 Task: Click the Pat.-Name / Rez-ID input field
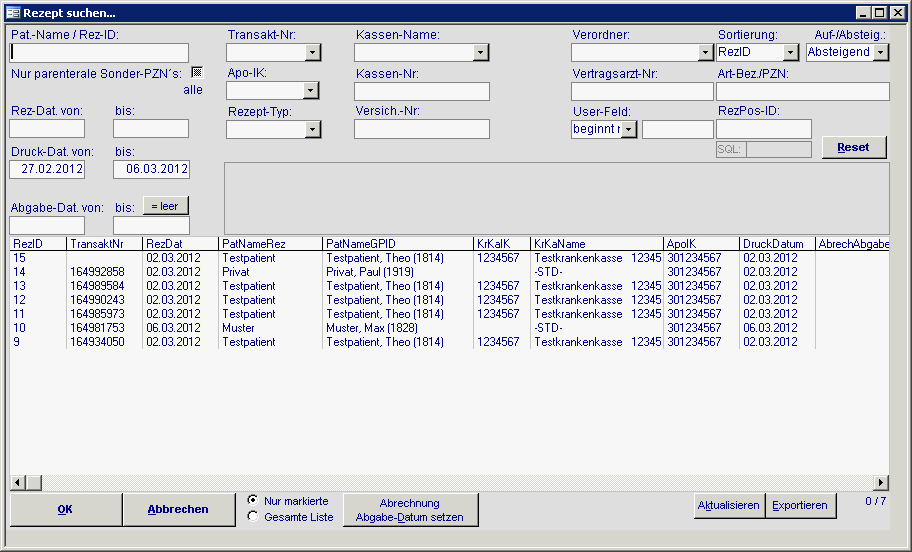99,53
